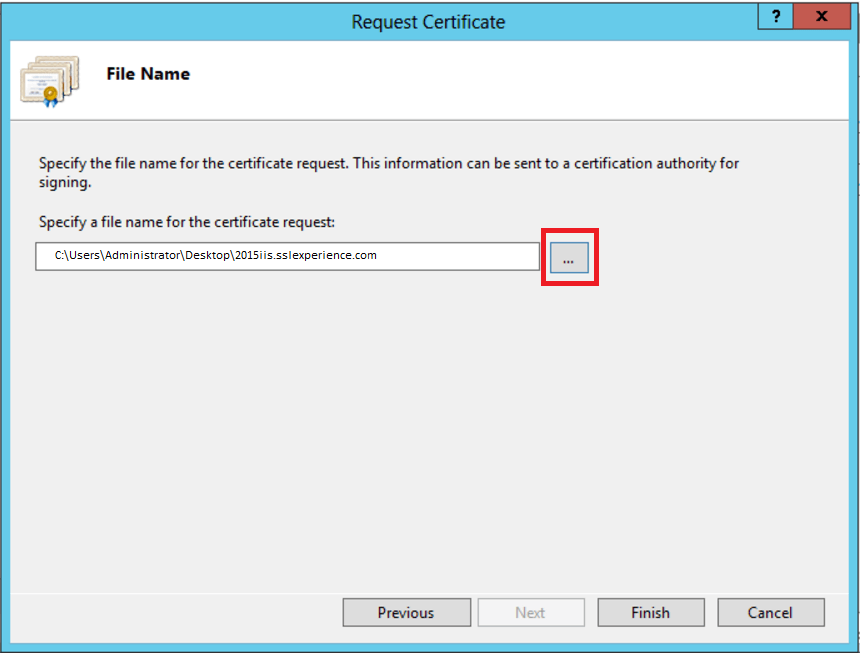Click the "..." browse button

pos(568,258)
